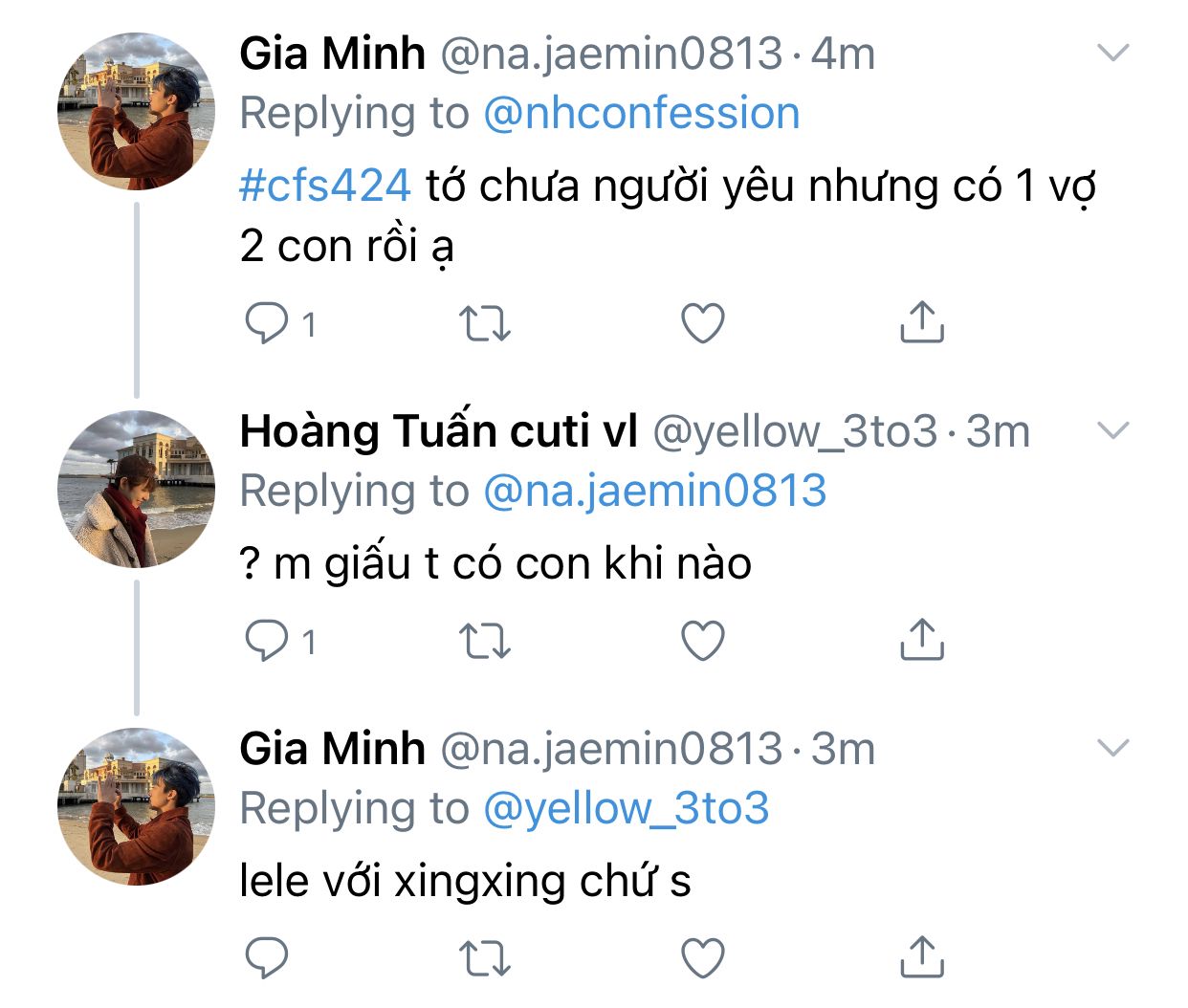Share Gia Minh's #cfs424 tweet
The image size is (1188, 1008).
[922, 322]
